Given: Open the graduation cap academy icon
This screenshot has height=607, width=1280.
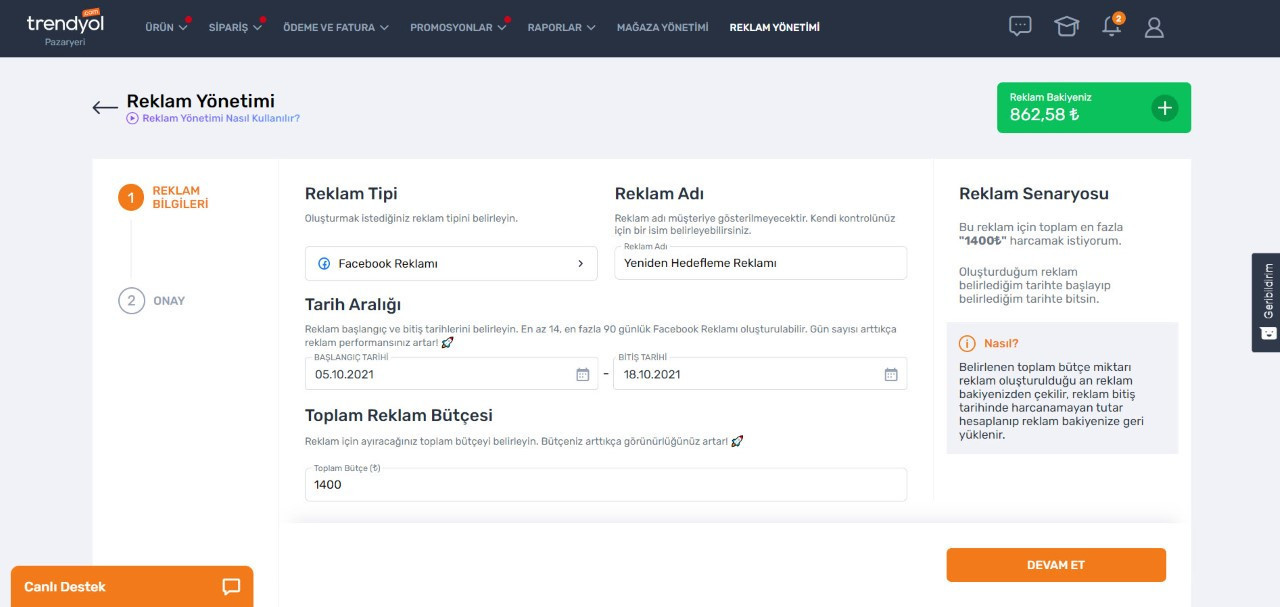Looking at the screenshot, I should point(1066,27).
